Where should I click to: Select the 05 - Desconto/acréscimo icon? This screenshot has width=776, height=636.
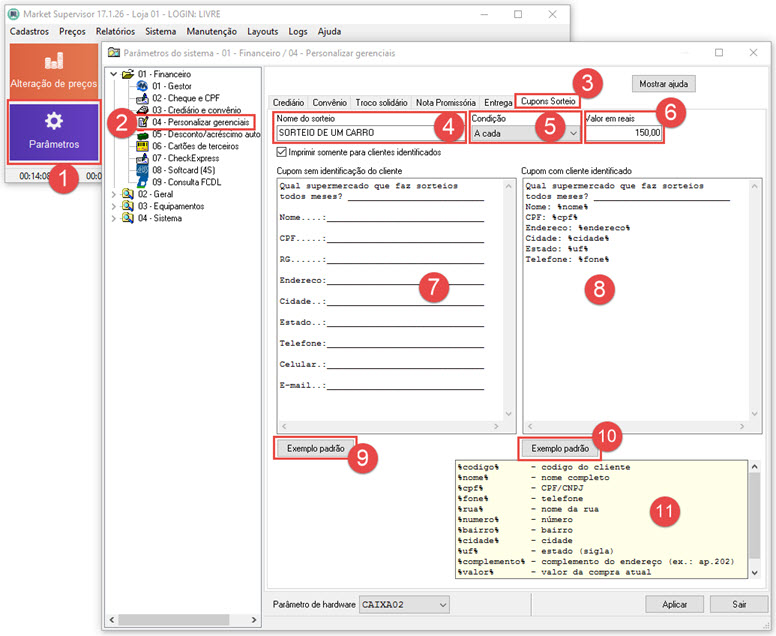pyautogui.click(x=143, y=135)
